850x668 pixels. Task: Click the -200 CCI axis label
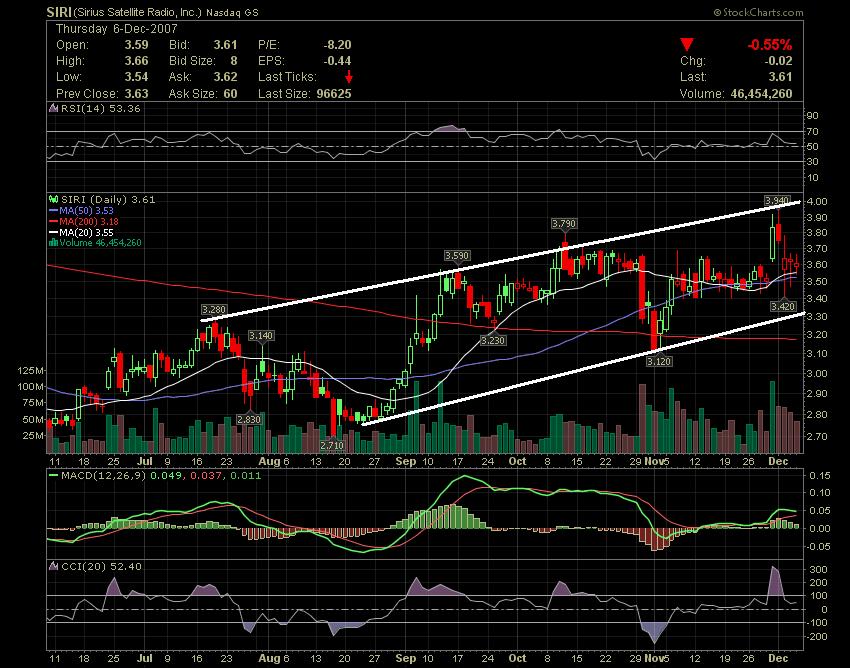pyautogui.click(x=816, y=637)
